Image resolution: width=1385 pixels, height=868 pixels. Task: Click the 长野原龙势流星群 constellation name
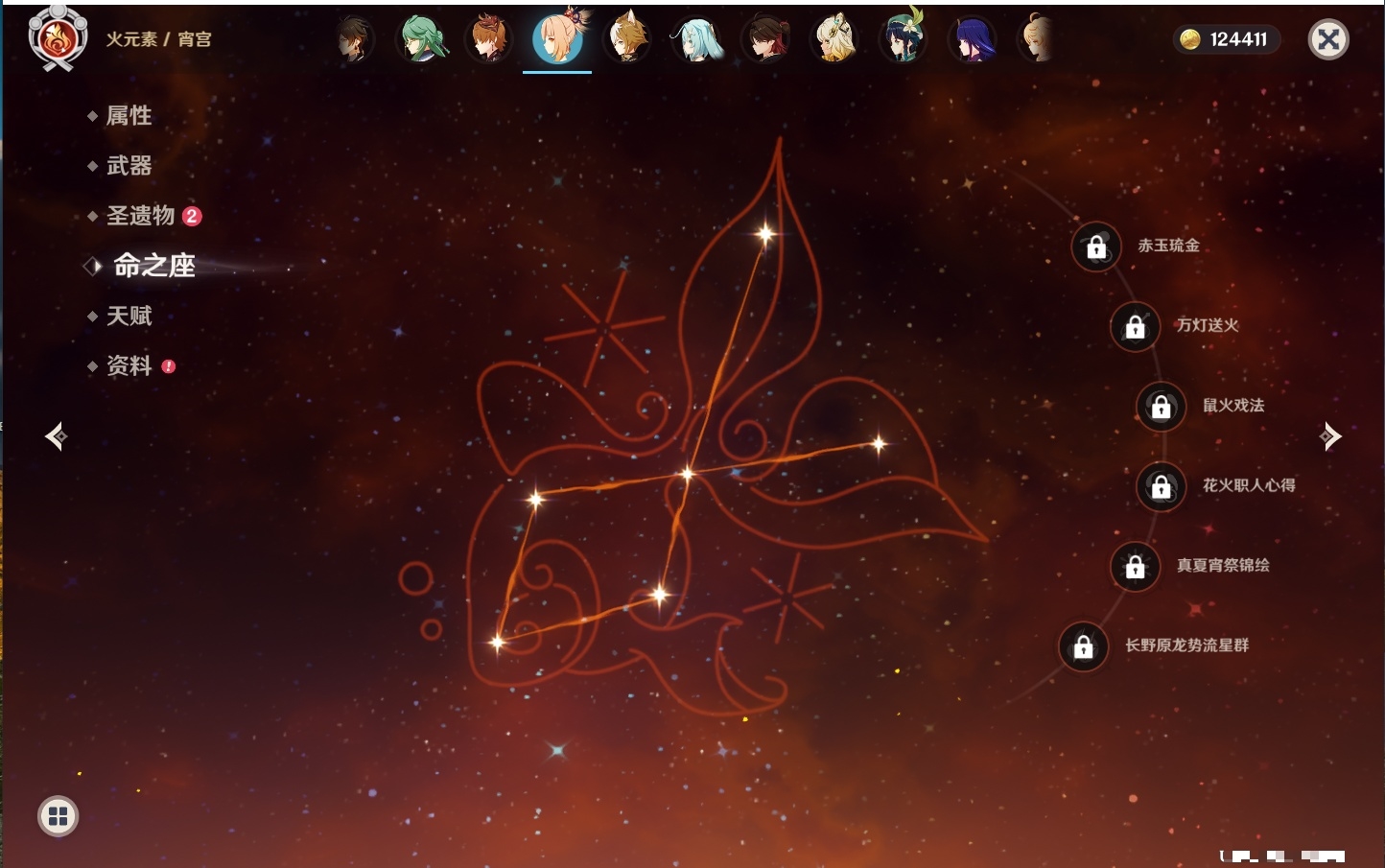1186,645
